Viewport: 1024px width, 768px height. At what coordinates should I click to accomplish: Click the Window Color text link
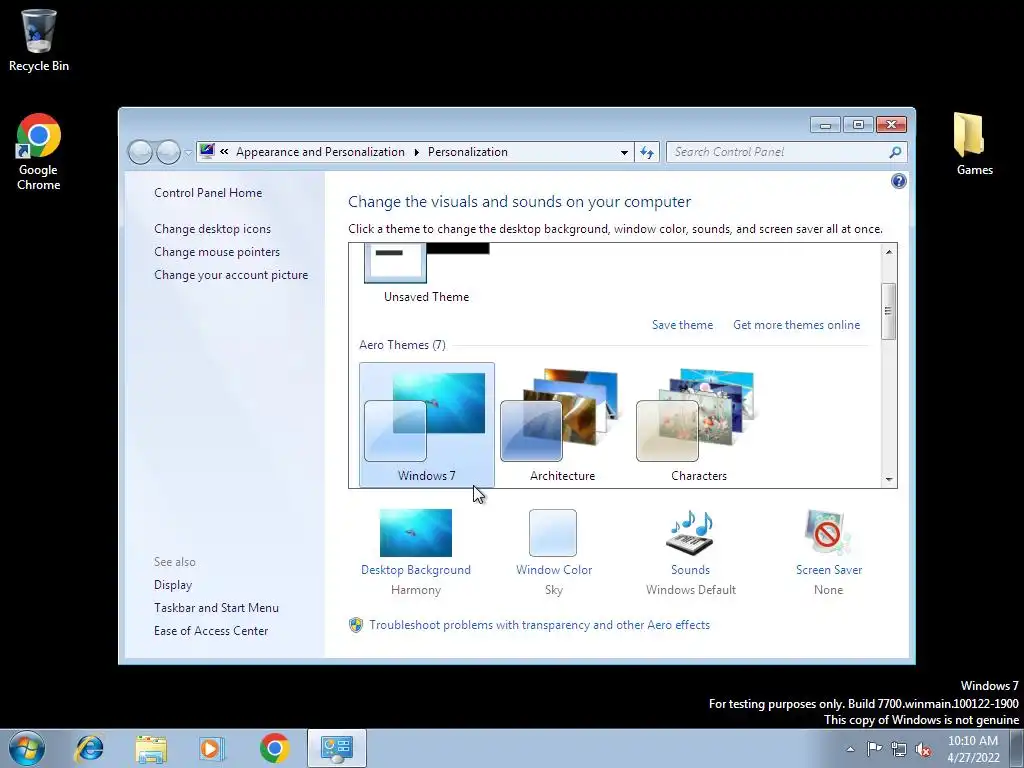554,570
